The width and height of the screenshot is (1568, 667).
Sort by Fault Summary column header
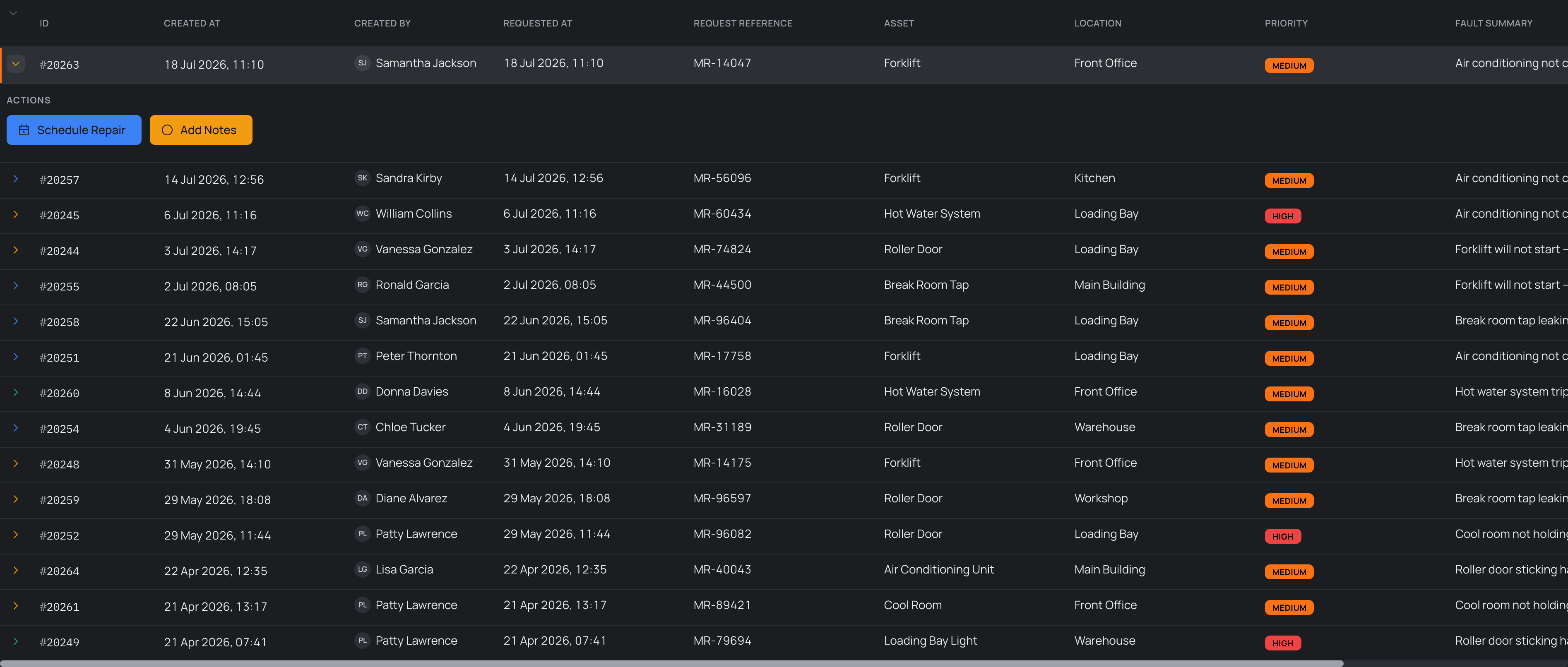point(1493,23)
